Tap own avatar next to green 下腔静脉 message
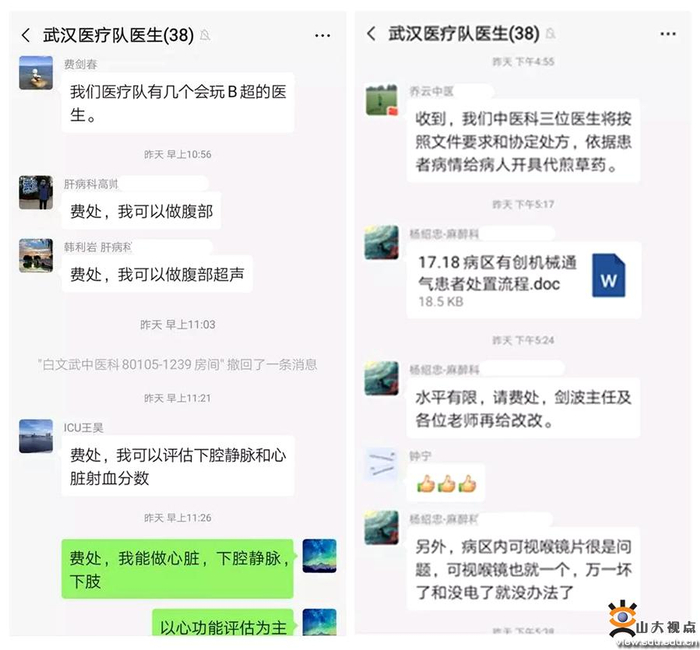This screenshot has width=700, height=650. 320,556
